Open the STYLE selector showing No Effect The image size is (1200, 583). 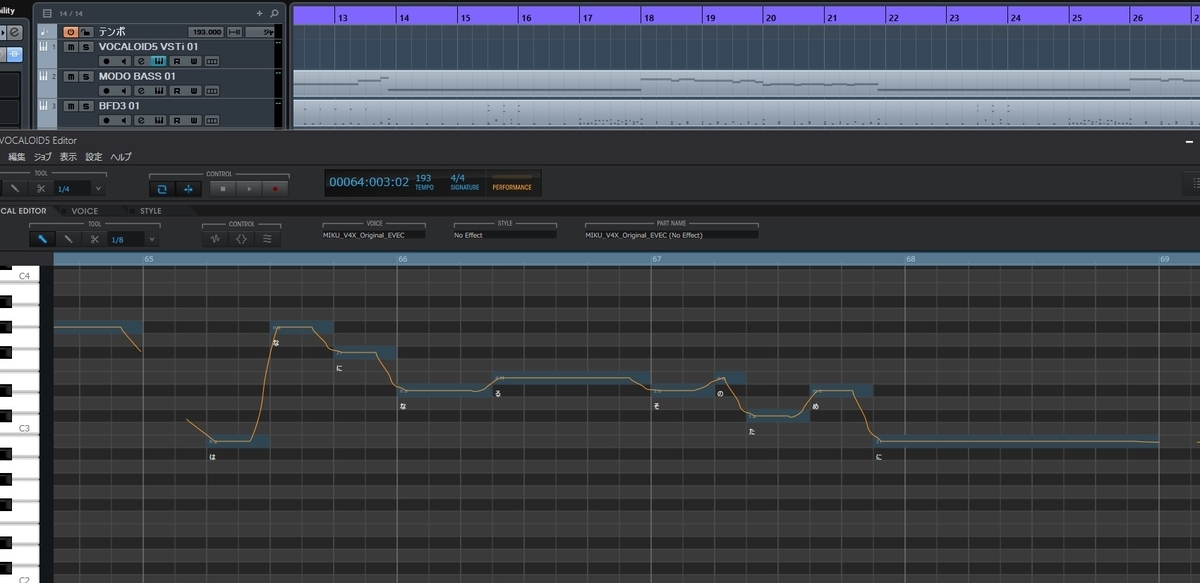(505, 235)
